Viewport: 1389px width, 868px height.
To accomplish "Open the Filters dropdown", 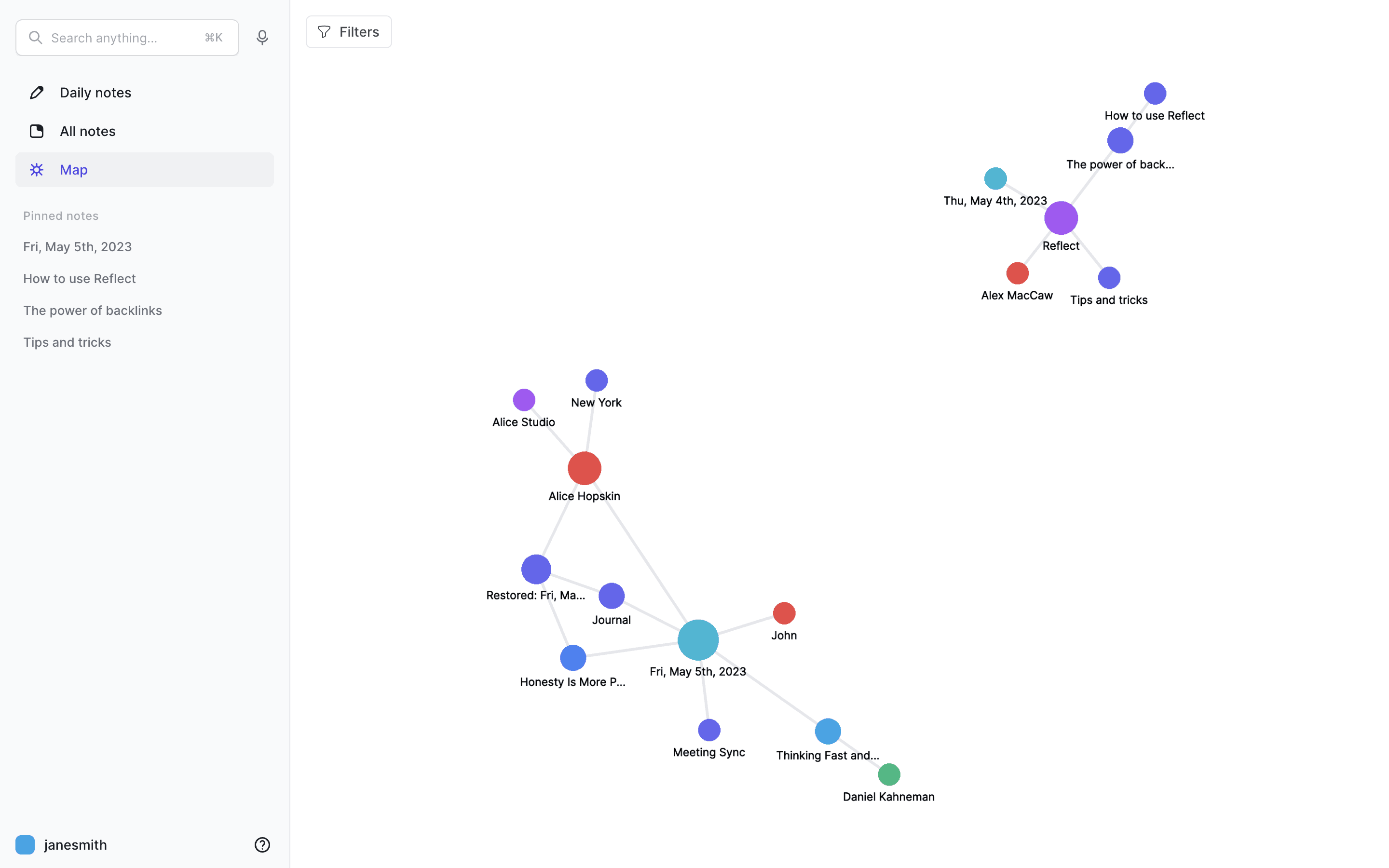I will pyautogui.click(x=348, y=32).
